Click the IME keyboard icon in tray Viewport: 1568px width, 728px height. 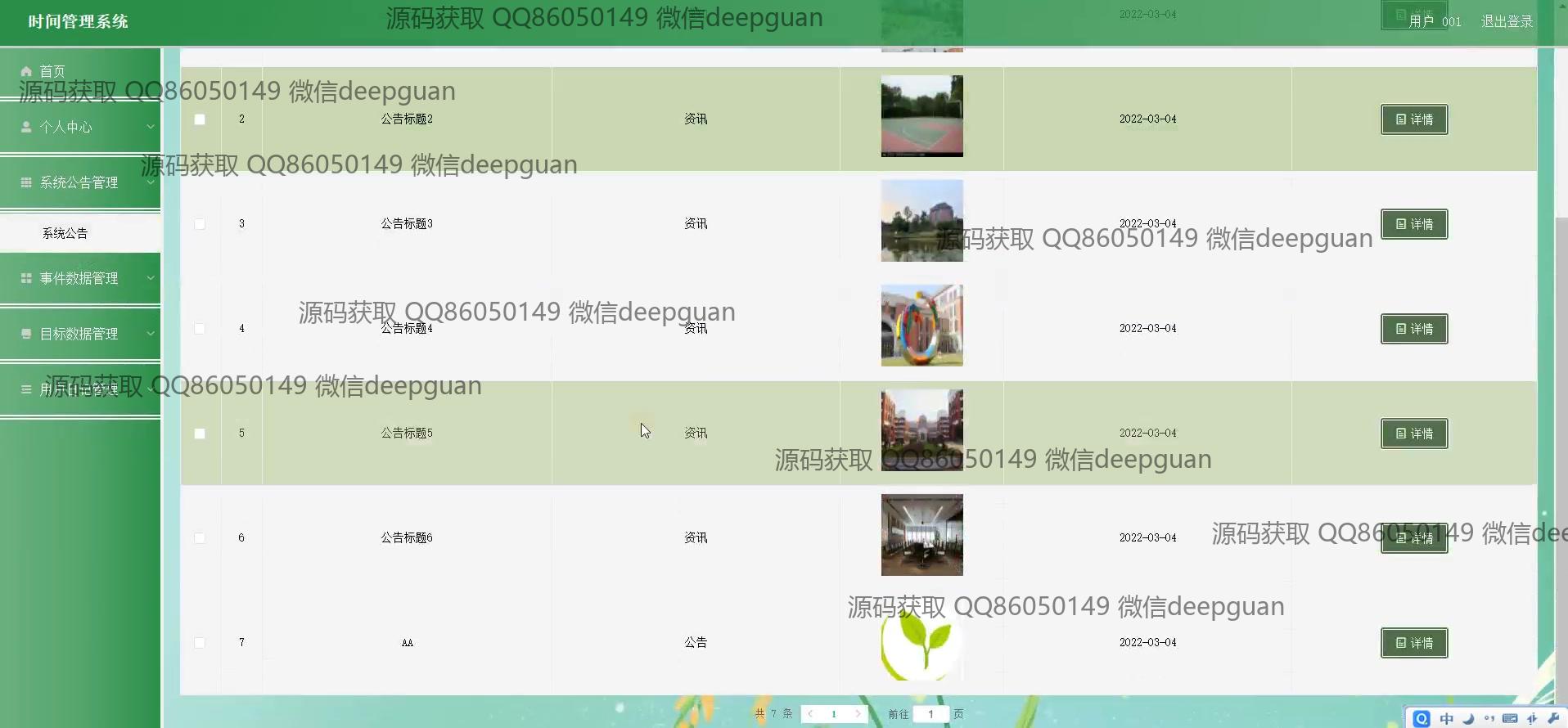click(x=1510, y=718)
